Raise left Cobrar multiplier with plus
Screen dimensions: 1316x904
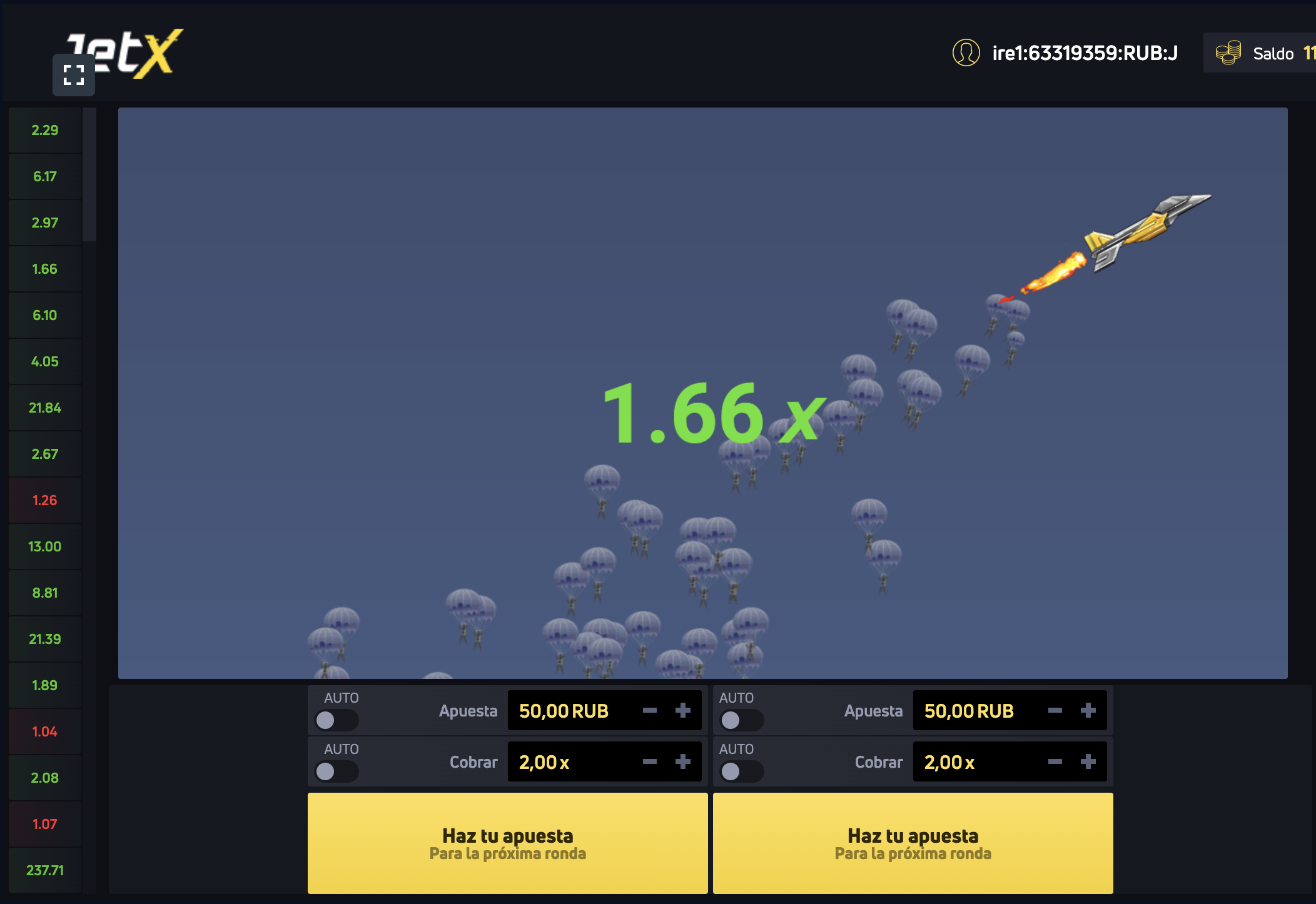click(x=683, y=761)
